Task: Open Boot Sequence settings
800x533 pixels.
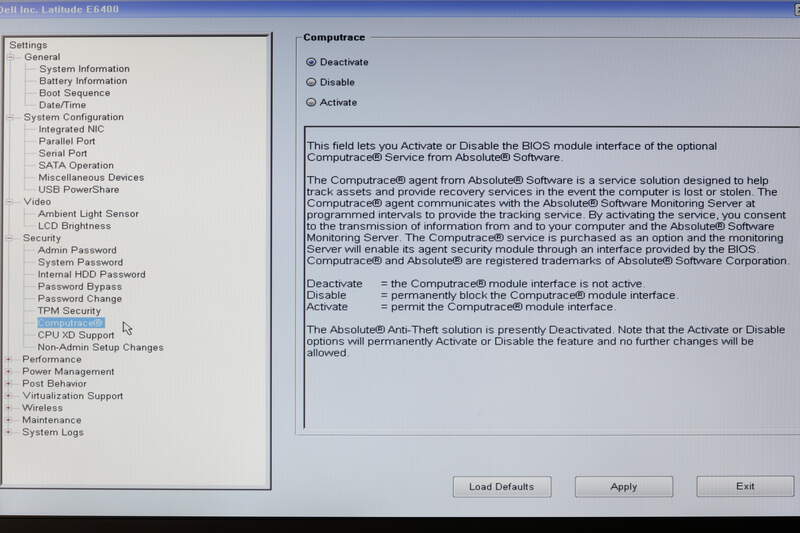Action: pyautogui.click(x=74, y=93)
